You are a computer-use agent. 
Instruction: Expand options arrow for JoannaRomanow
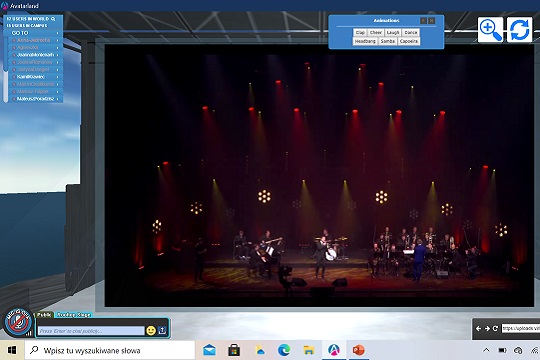[58, 62]
